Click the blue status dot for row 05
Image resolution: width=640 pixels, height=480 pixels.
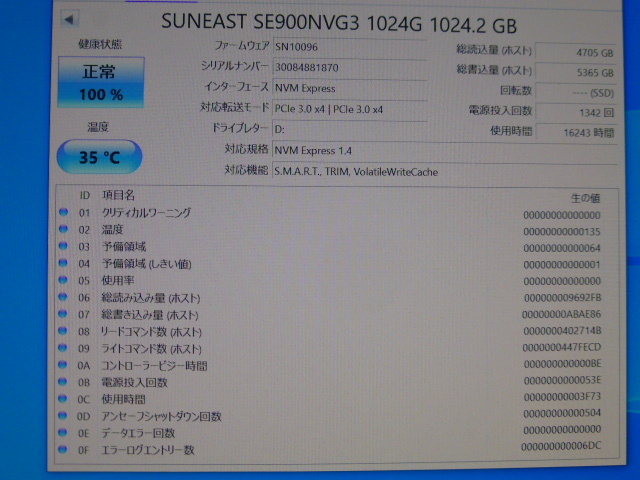[63, 280]
